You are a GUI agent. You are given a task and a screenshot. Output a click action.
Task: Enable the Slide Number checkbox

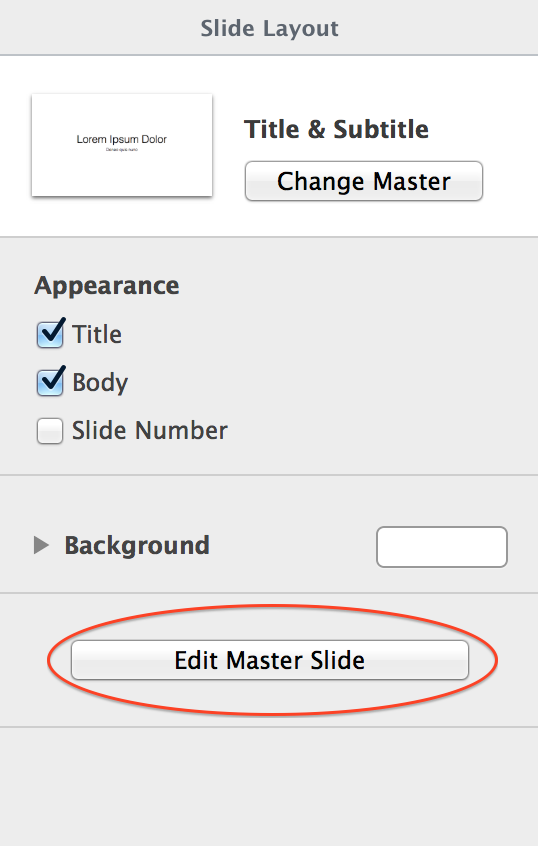[50, 431]
